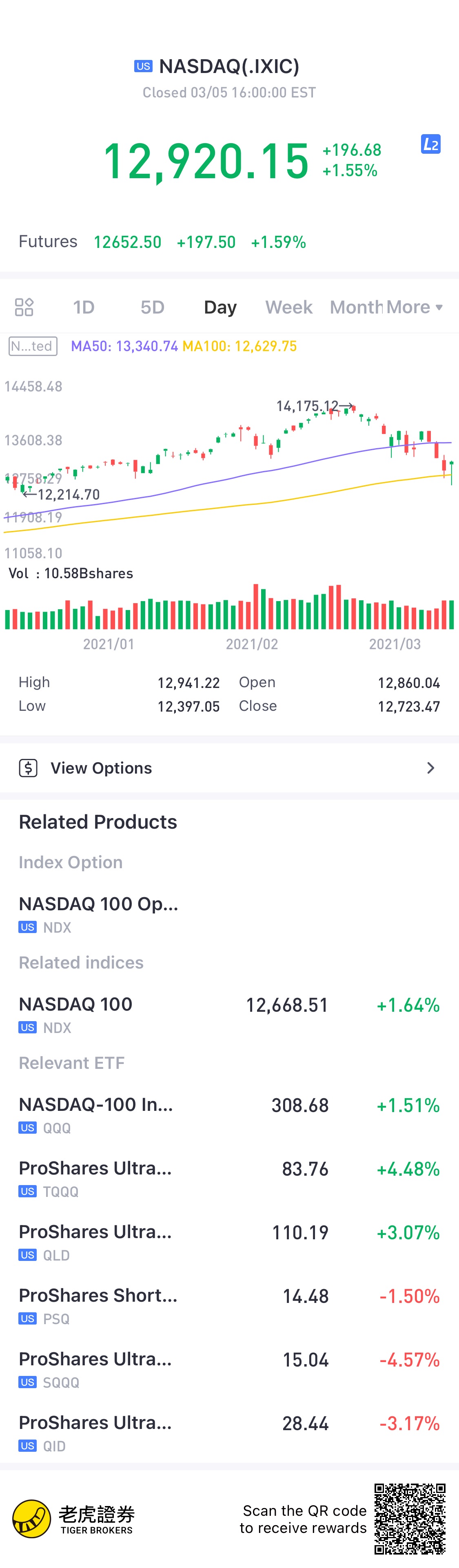Click the US badge next to TQQQ
The image size is (459, 1568).
click(x=27, y=1191)
